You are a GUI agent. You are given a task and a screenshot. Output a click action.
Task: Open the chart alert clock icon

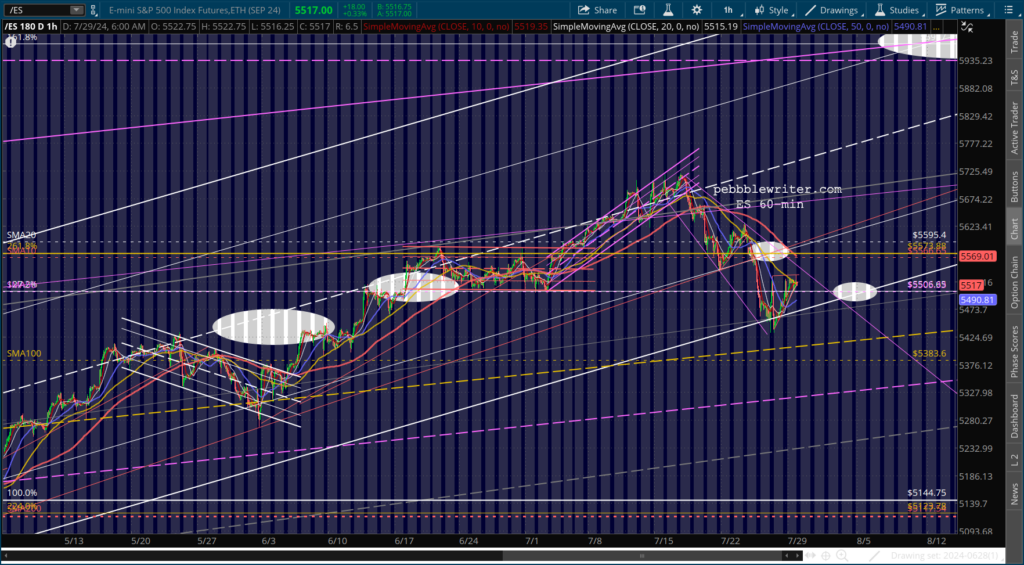tap(640, 10)
